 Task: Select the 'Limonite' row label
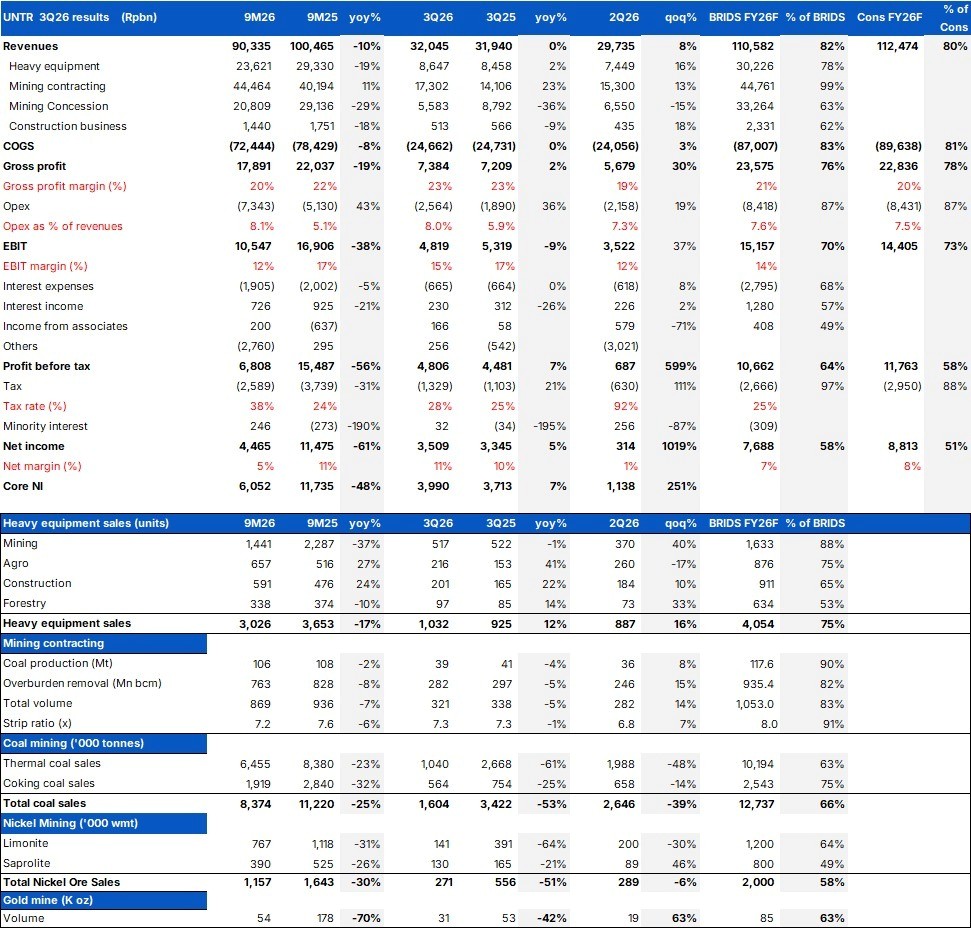point(25,843)
